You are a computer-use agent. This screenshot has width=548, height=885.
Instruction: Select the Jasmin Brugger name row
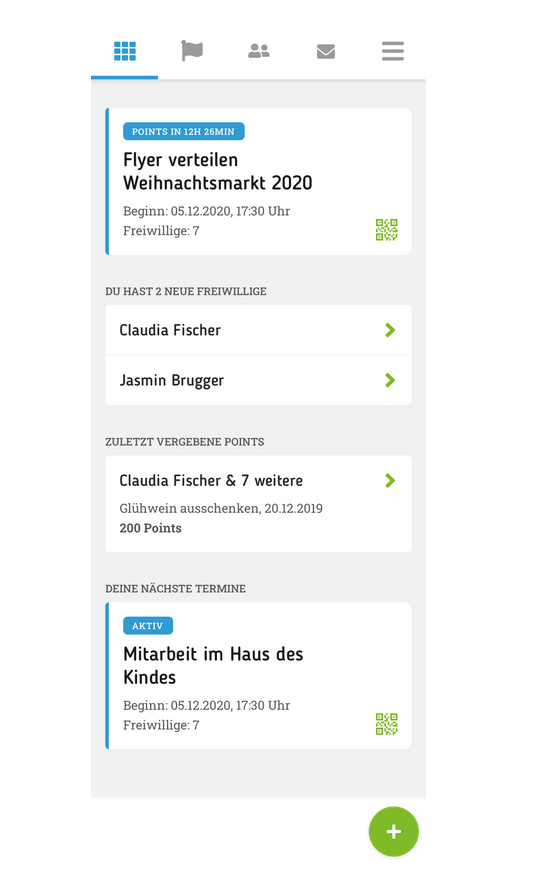coord(258,380)
